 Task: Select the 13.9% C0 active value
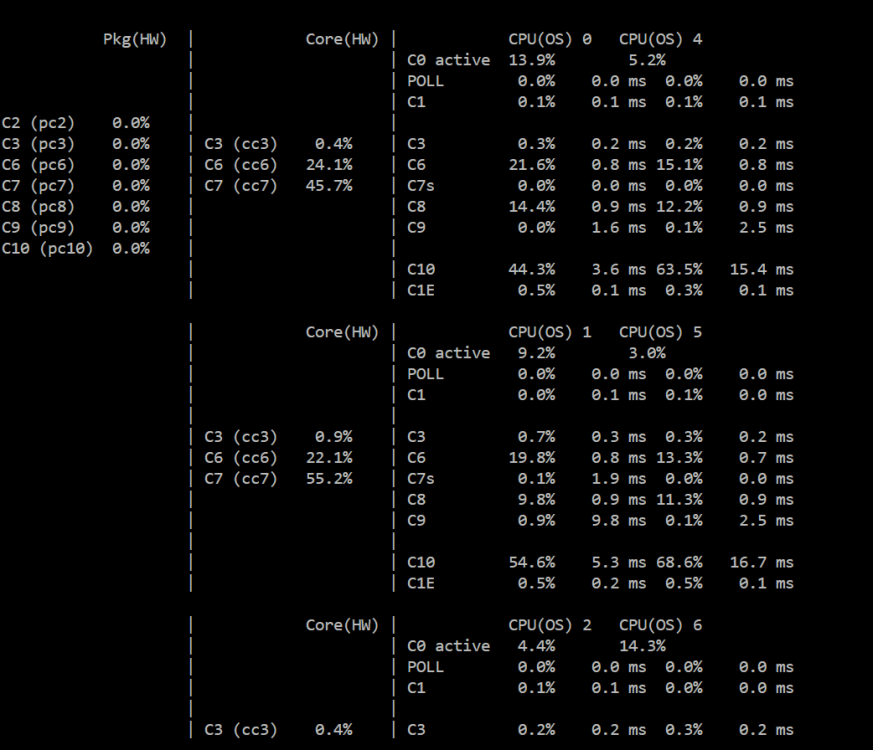(532, 60)
